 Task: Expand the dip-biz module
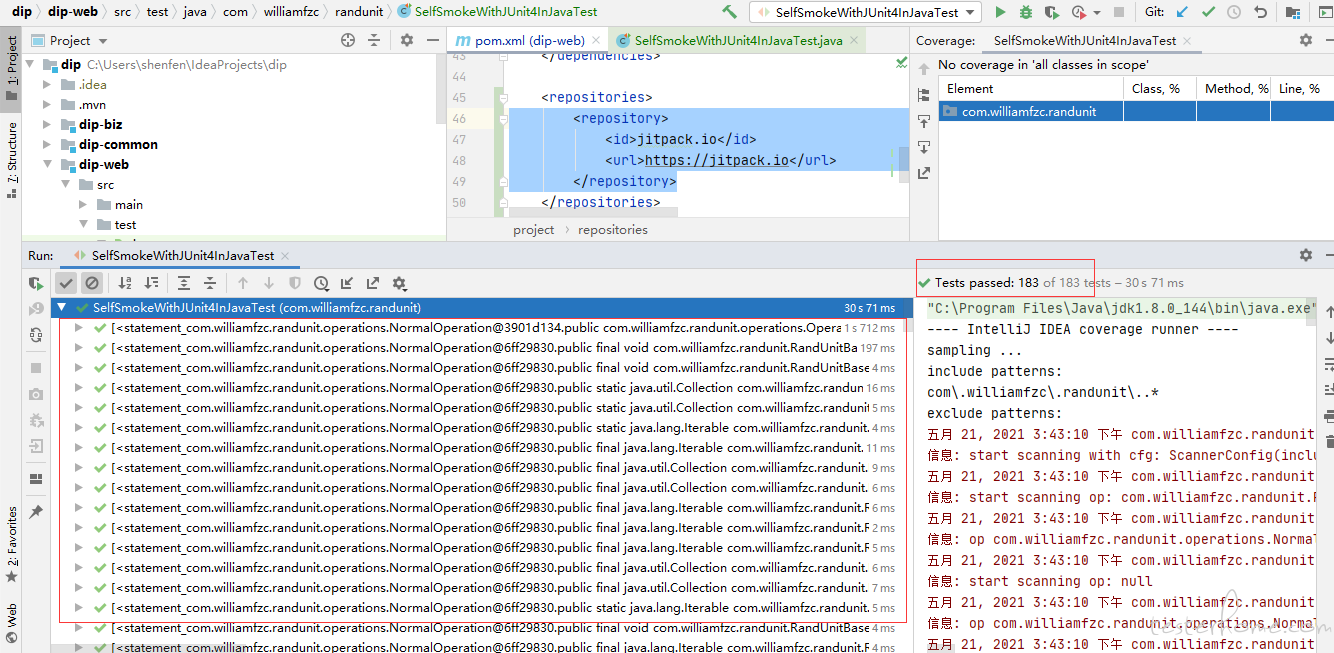pos(47,125)
